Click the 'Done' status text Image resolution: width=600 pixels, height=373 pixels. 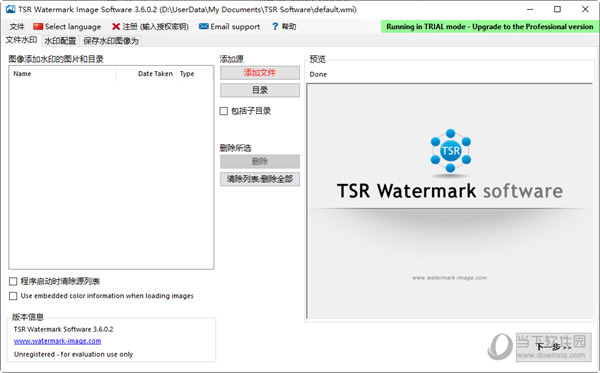point(318,74)
